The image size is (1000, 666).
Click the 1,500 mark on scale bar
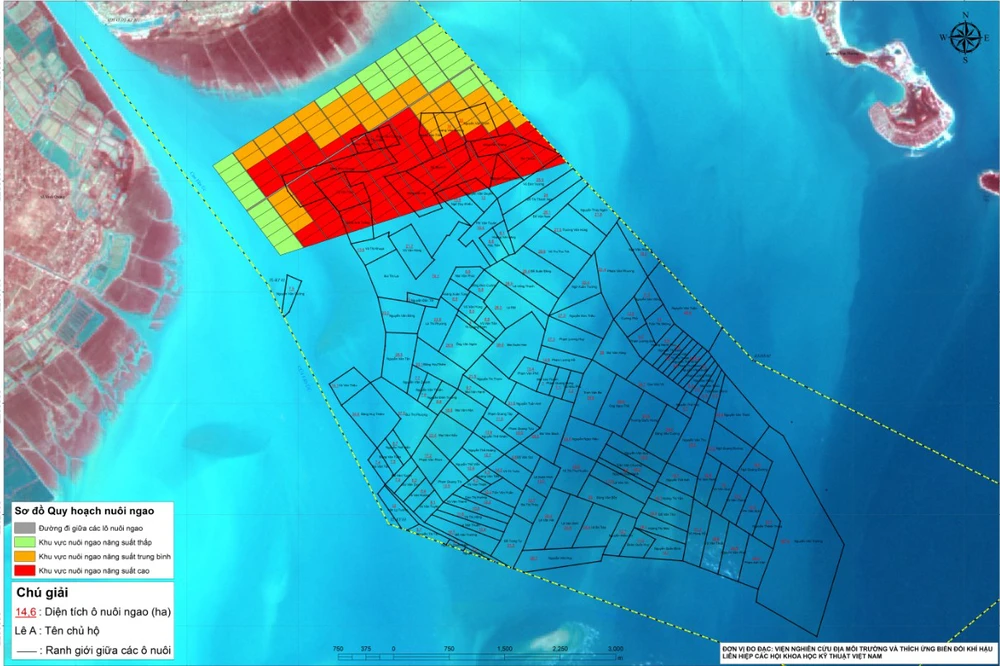[x=504, y=649]
